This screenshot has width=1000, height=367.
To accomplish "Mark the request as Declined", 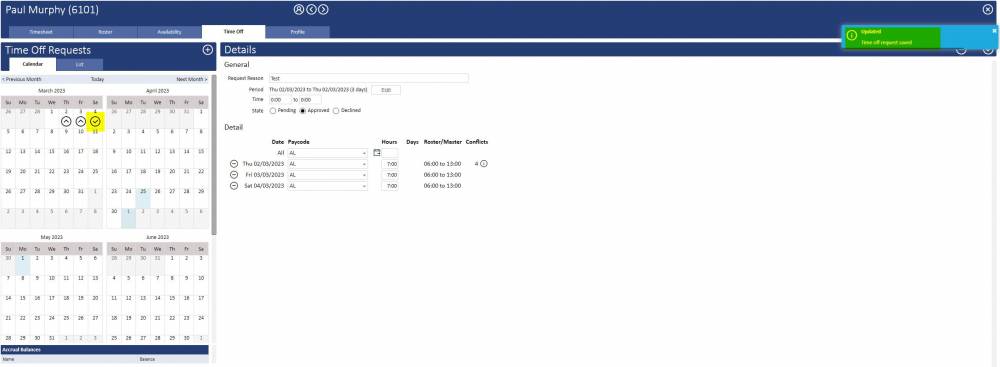I will pyautogui.click(x=336, y=110).
